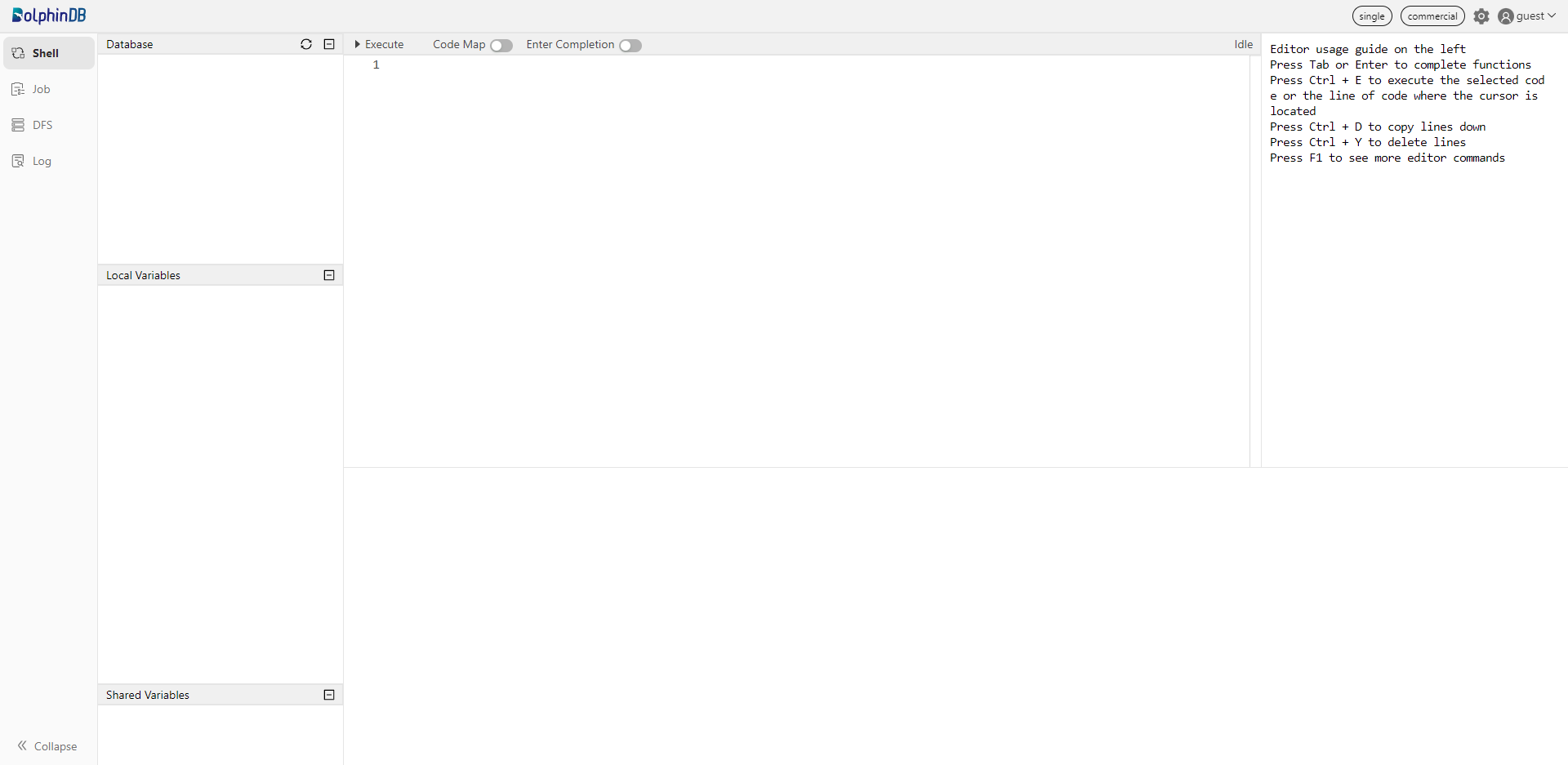This screenshot has width=1568, height=765.
Task: Open the settings gear icon
Action: pyautogui.click(x=1481, y=16)
